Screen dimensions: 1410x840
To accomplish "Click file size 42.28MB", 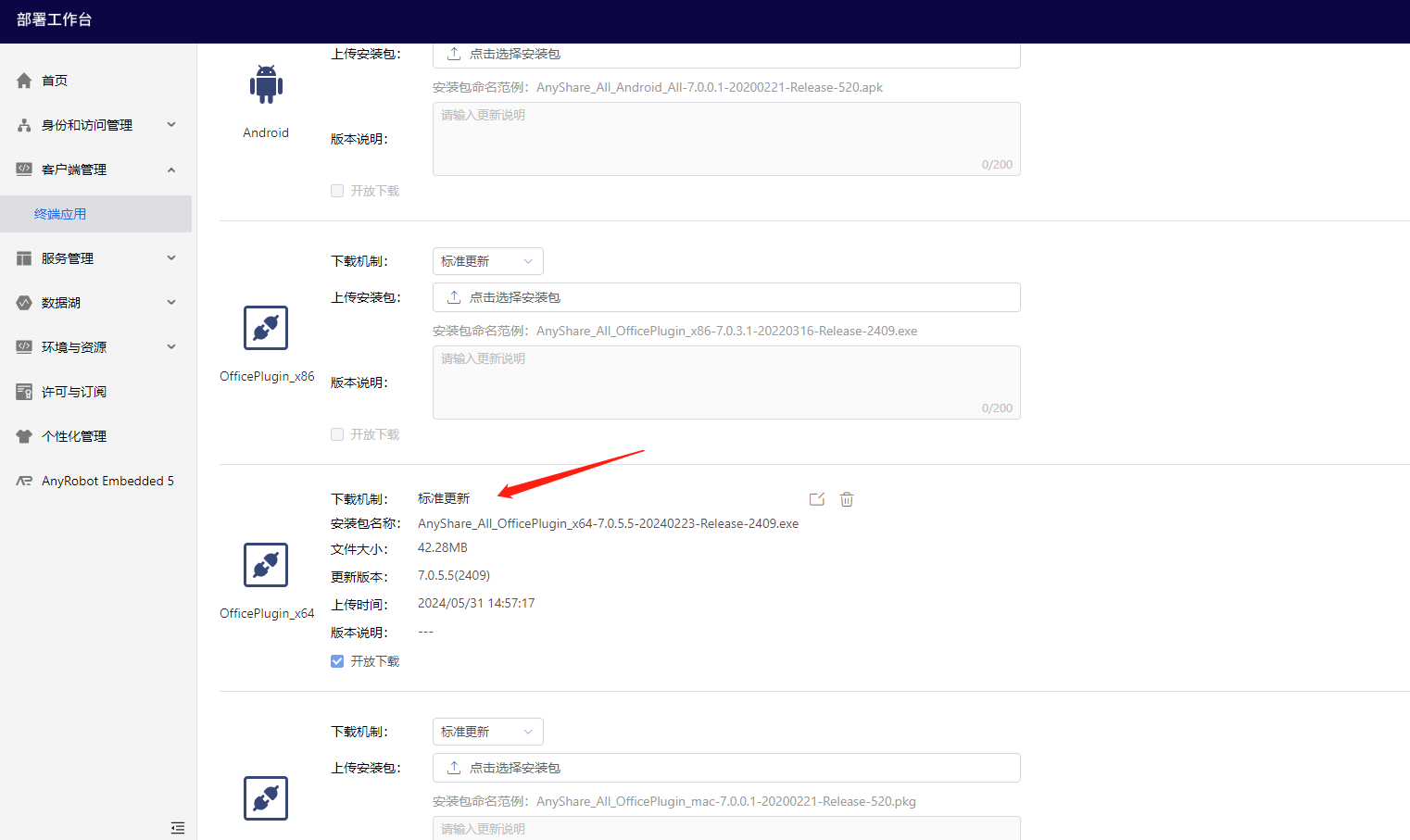I will pyautogui.click(x=443, y=547).
